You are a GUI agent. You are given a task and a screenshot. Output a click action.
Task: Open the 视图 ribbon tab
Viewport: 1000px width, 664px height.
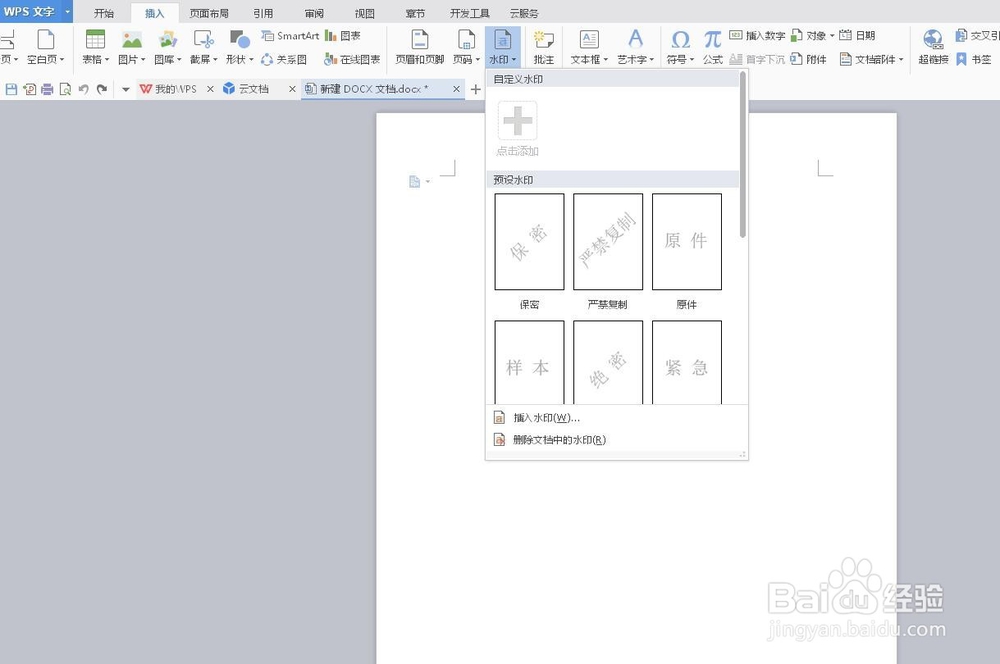pyautogui.click(x=364, y=13)
